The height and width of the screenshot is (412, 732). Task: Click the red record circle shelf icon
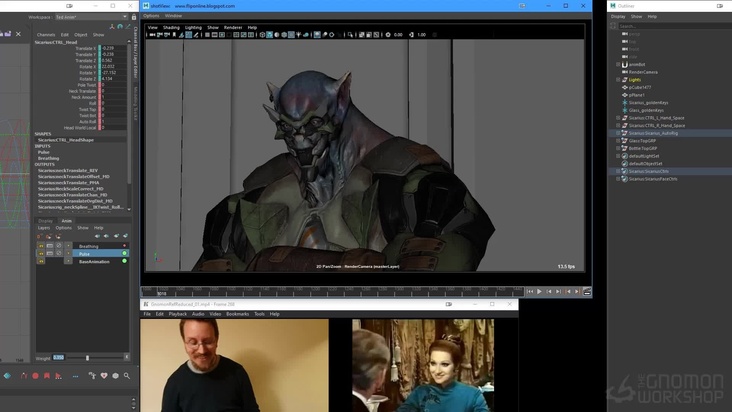tap(35, 376)
